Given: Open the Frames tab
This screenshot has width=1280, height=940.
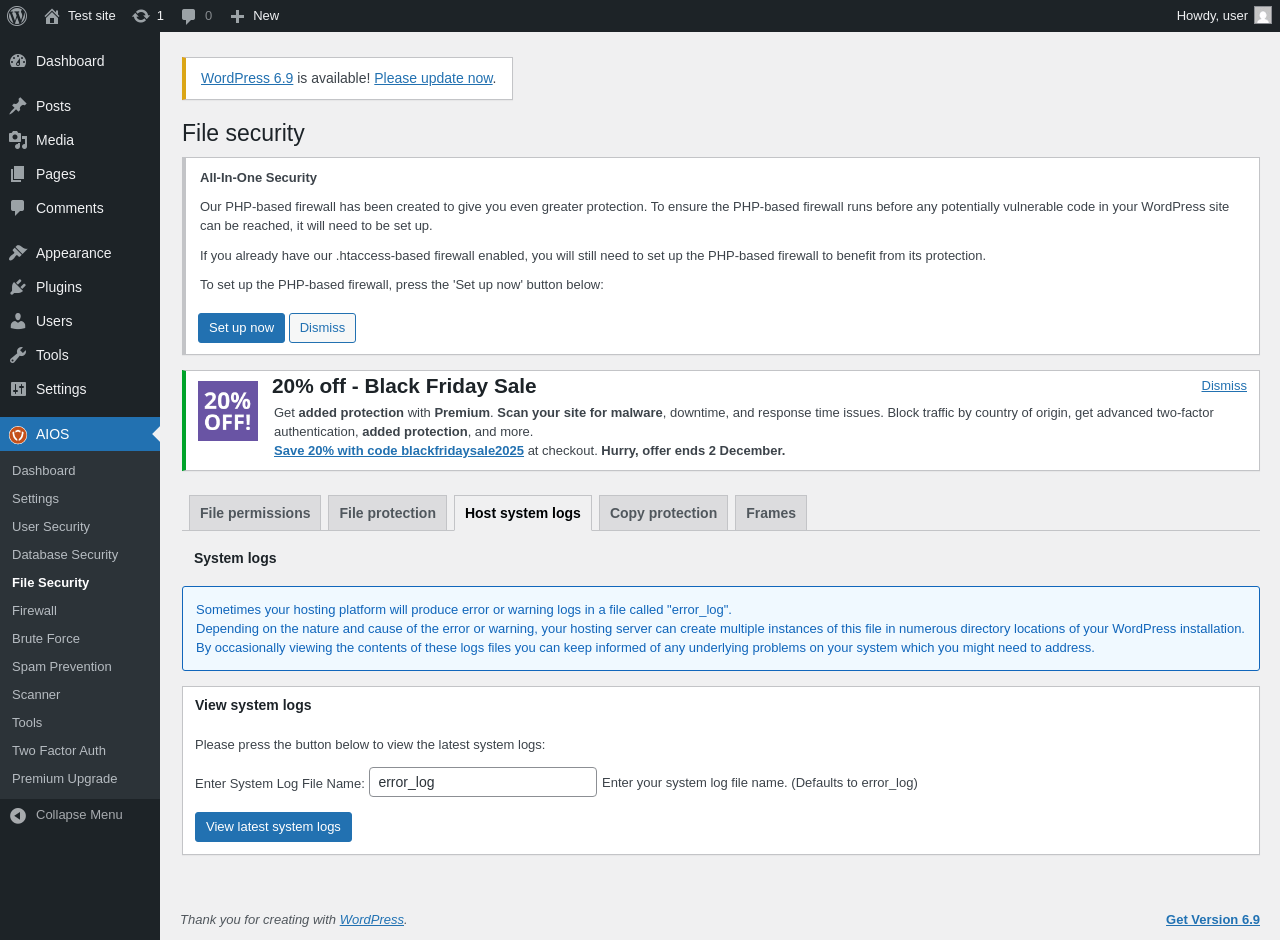Looking at the screenshot, I should click(771, 513).
